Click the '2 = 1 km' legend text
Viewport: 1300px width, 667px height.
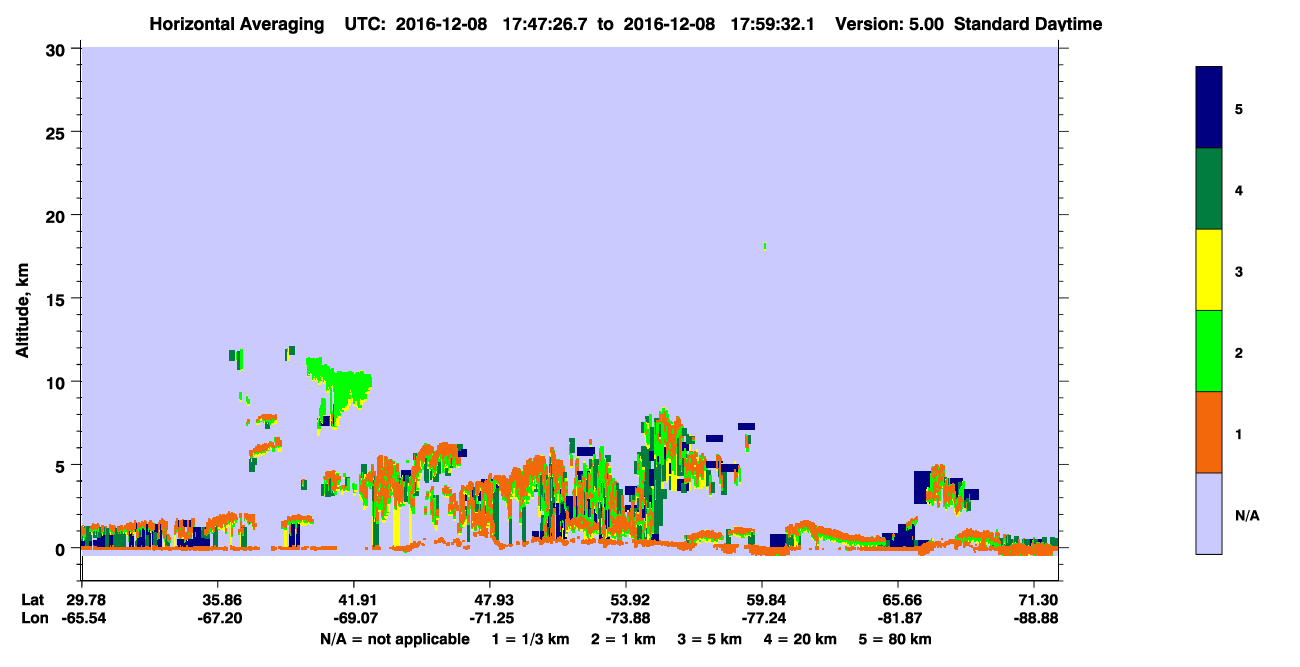[623, 639]
